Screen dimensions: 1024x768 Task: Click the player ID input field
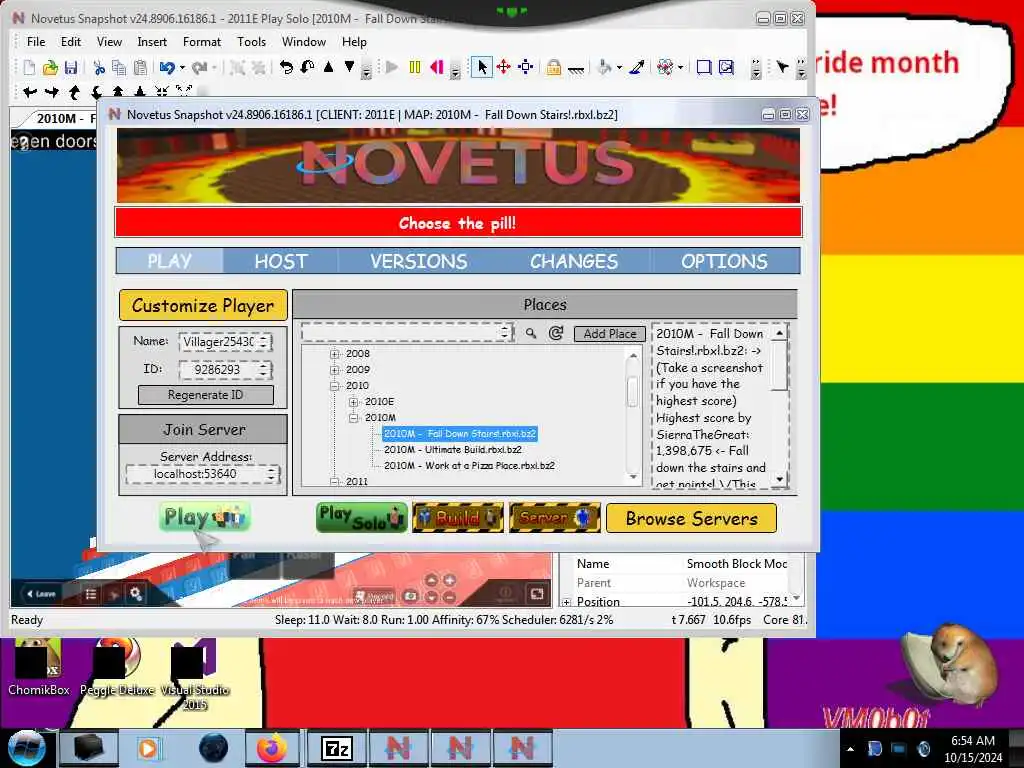pyautogui.click(x=225, y=370)
